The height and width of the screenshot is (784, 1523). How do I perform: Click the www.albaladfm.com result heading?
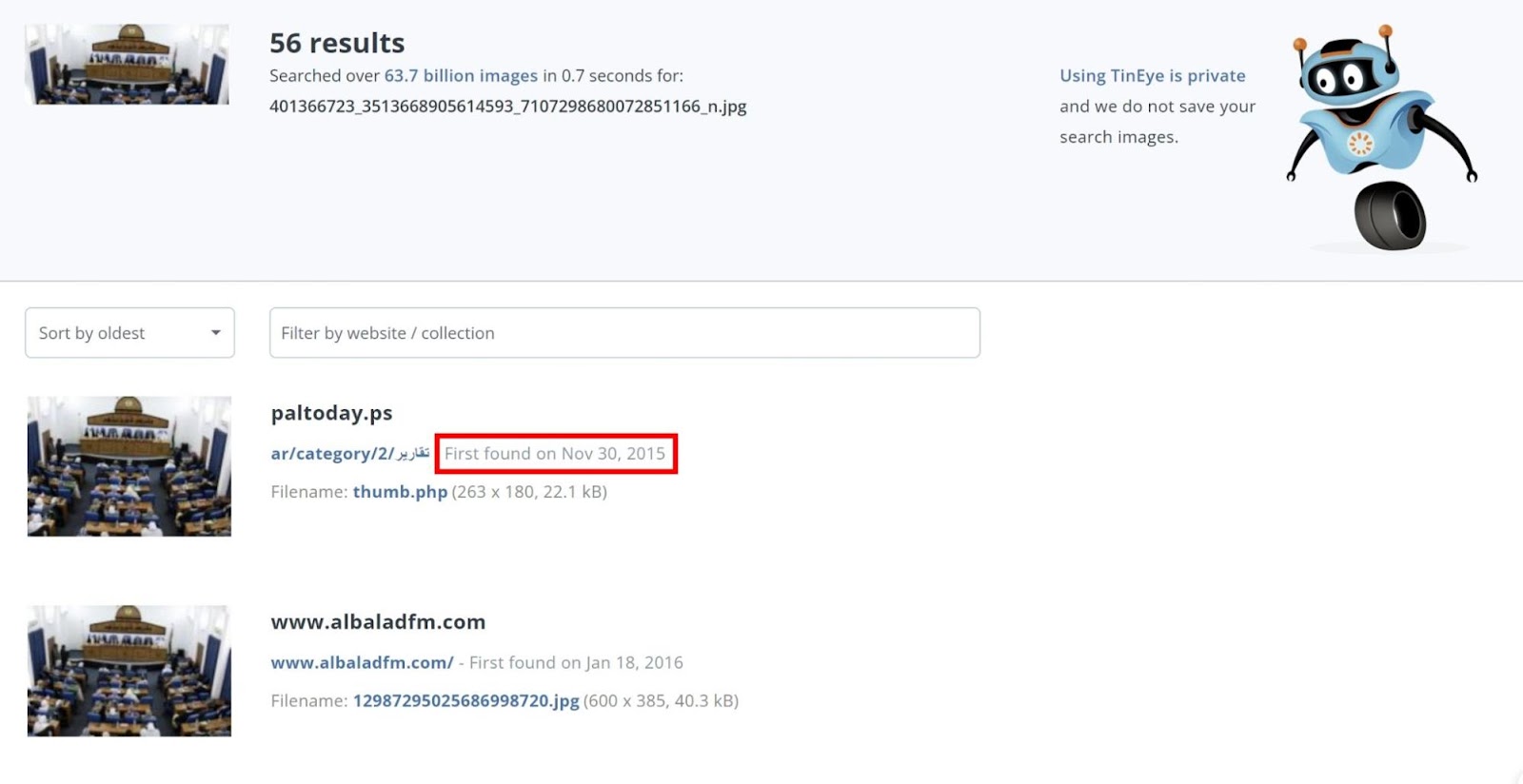click(x=378, y=622)
